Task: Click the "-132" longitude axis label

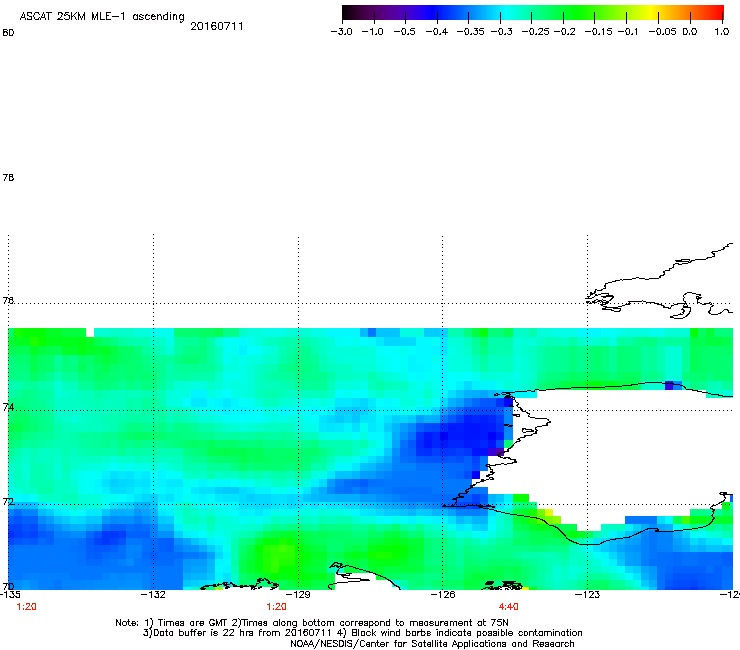Action: click(153, 595)
